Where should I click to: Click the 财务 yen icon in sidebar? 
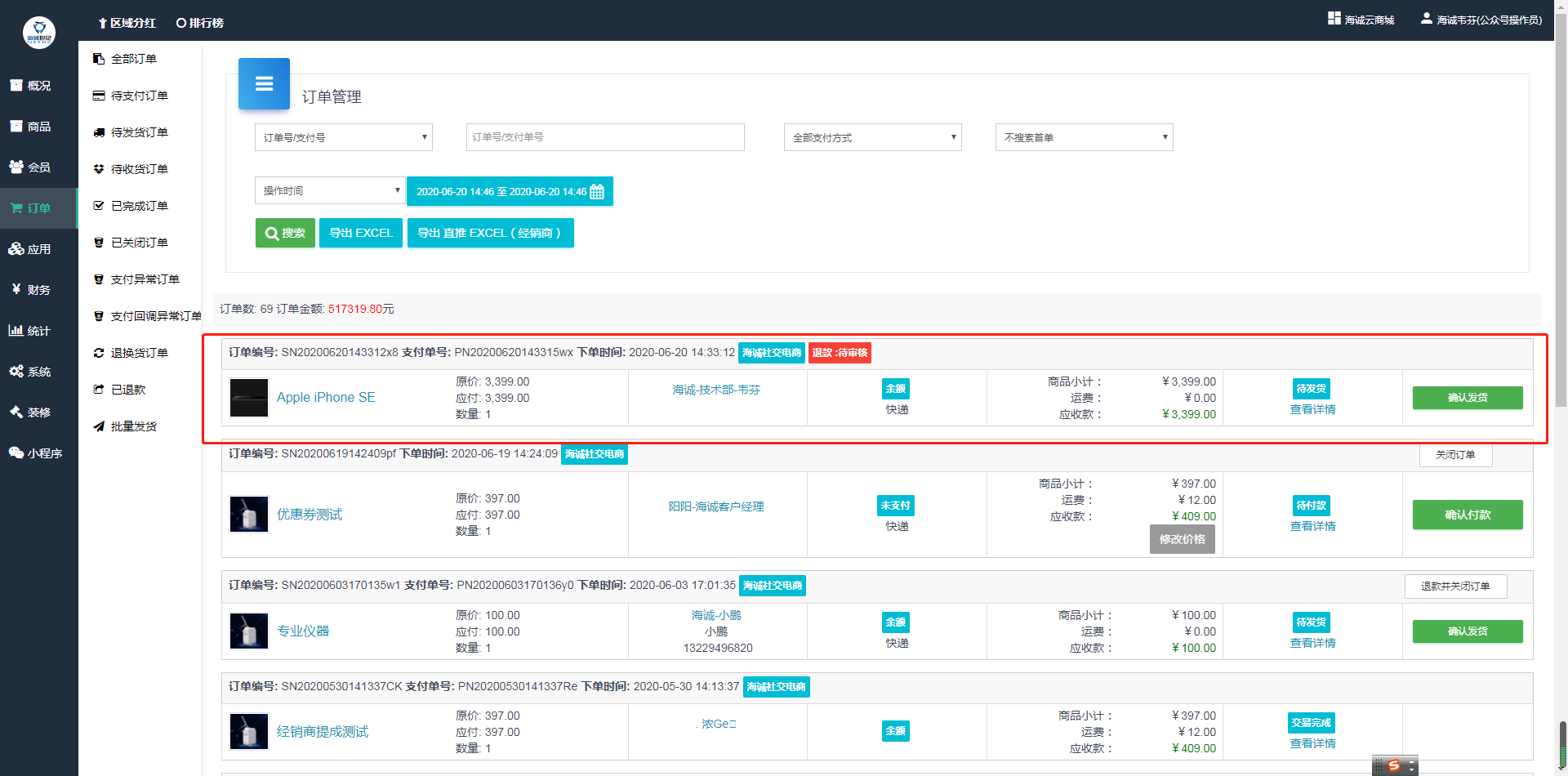pos(16,289)
